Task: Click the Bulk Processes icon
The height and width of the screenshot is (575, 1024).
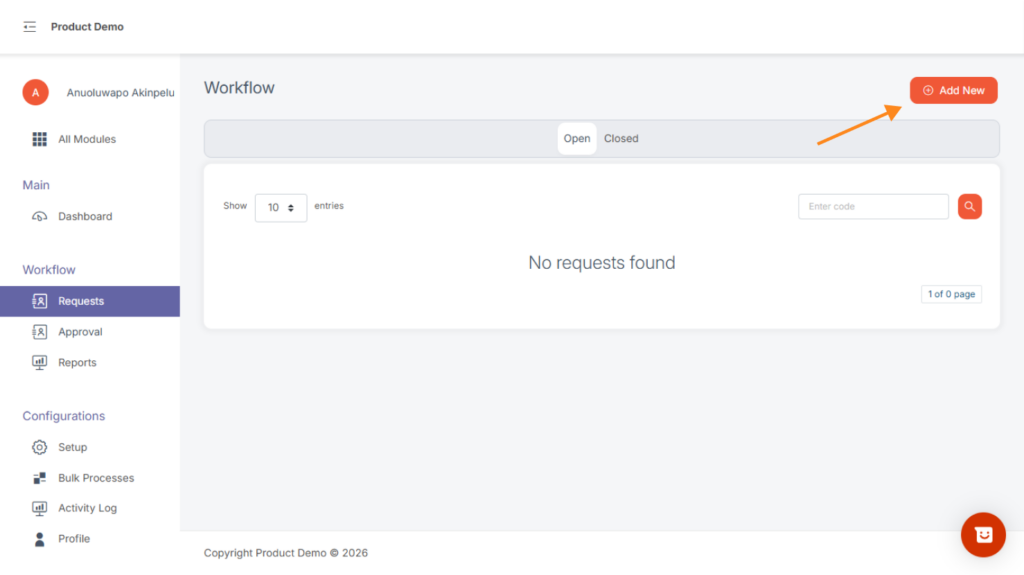Action: point(40,478)
